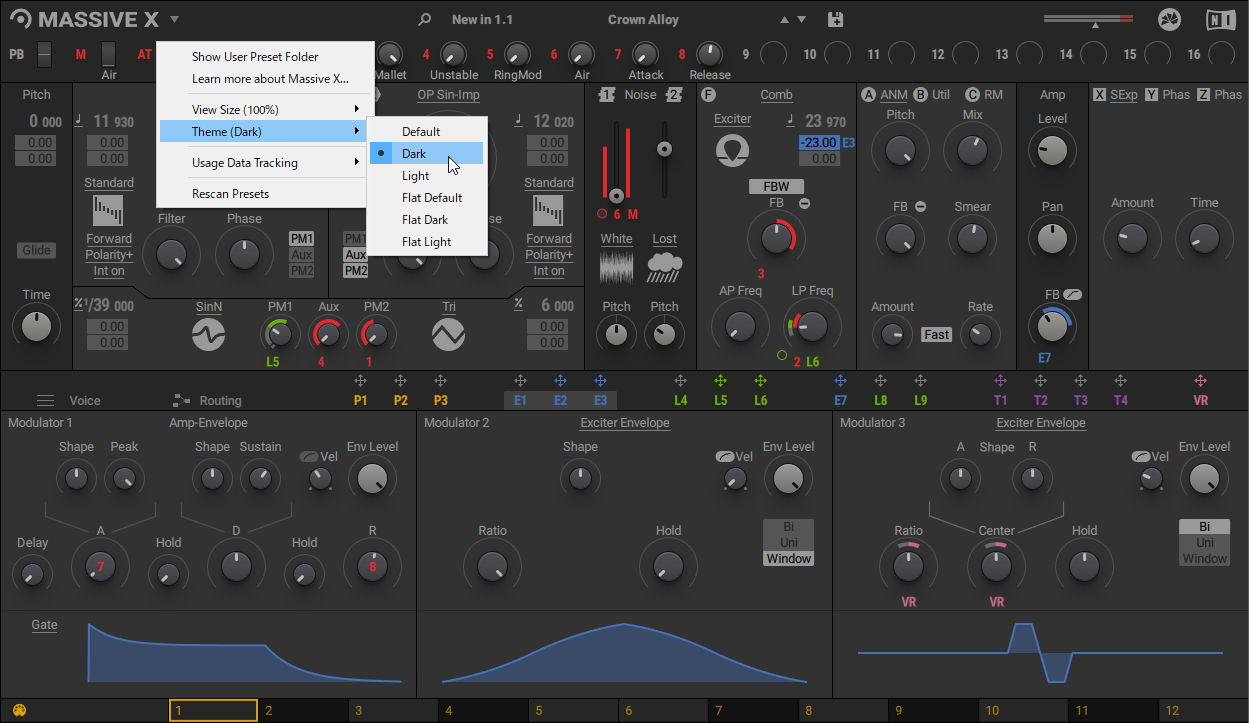Open the Comb filter type menu
The image size is (1249, 723).
coord(776,94)
